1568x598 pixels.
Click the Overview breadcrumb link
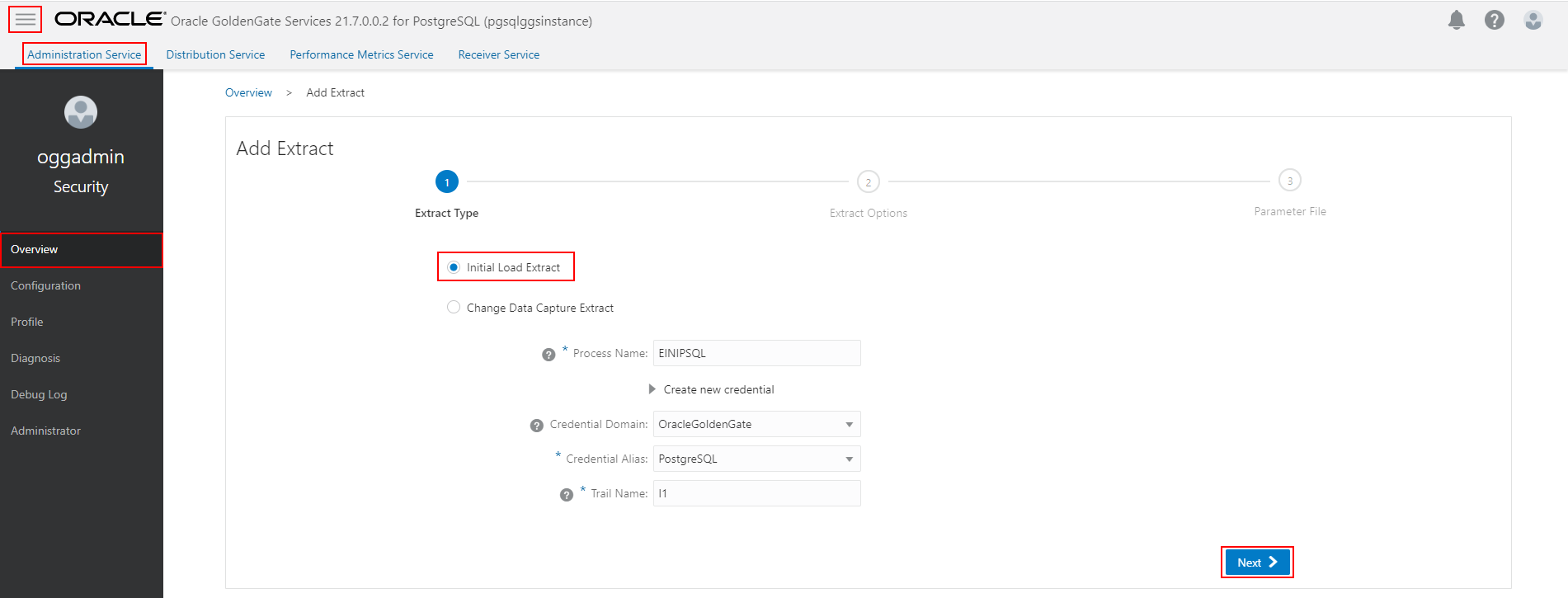(248, 92)
